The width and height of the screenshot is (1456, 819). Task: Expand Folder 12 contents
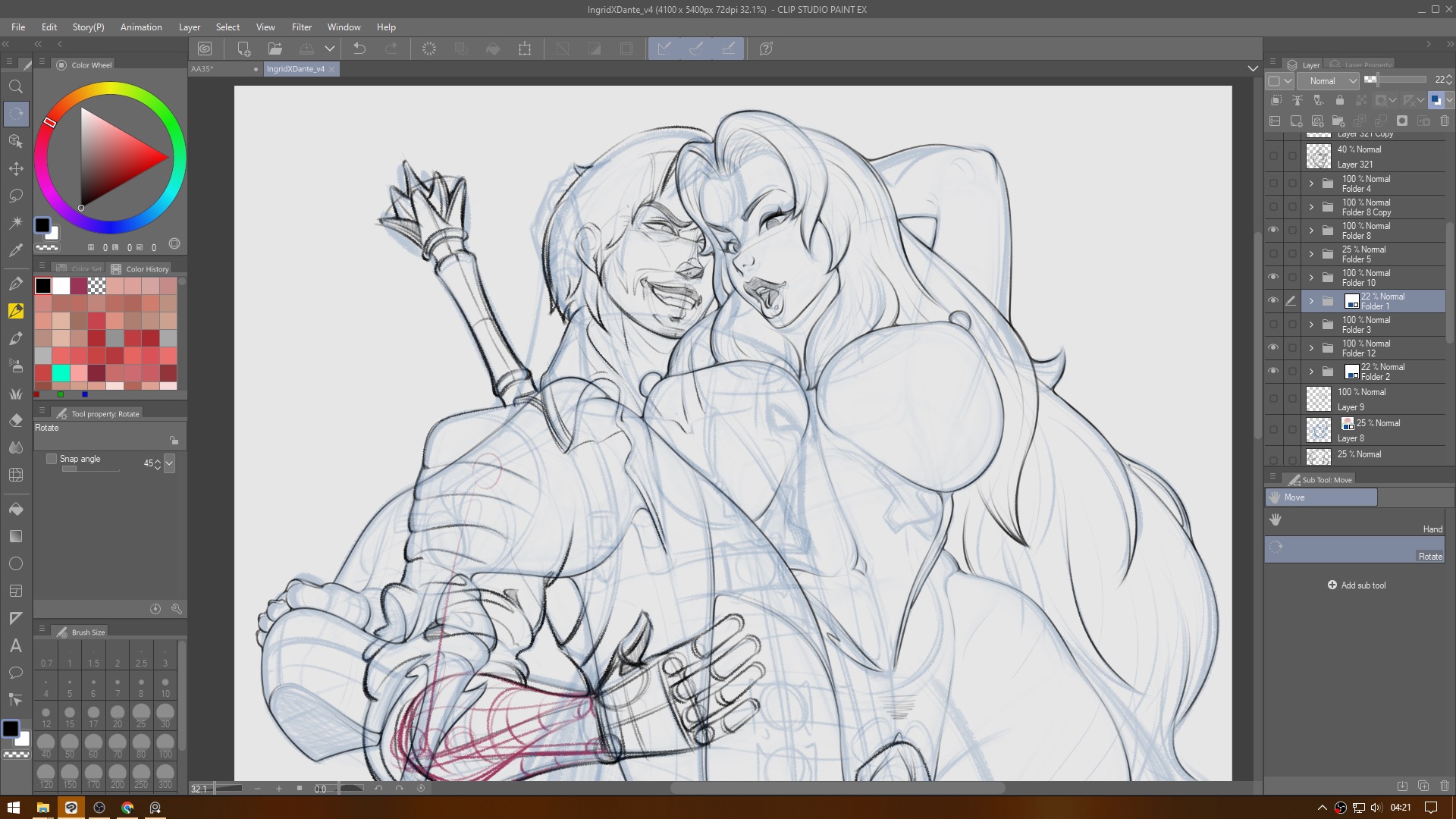(x=1311, y=348)
